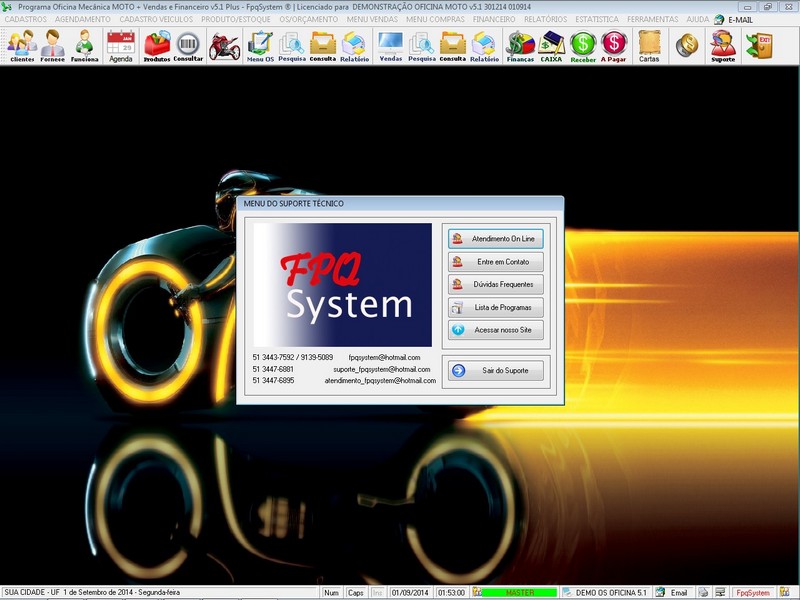Open the Clientes toolbar icon
The height and width of the screenshot is (600, 800).
click(x=22, y=45)
